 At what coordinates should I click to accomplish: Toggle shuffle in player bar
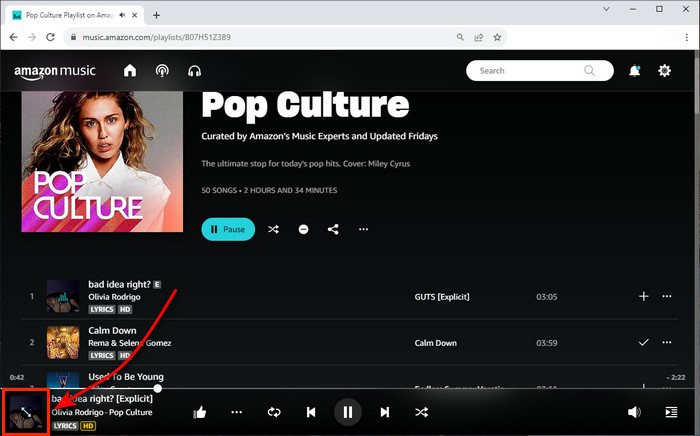coord(421,412)
